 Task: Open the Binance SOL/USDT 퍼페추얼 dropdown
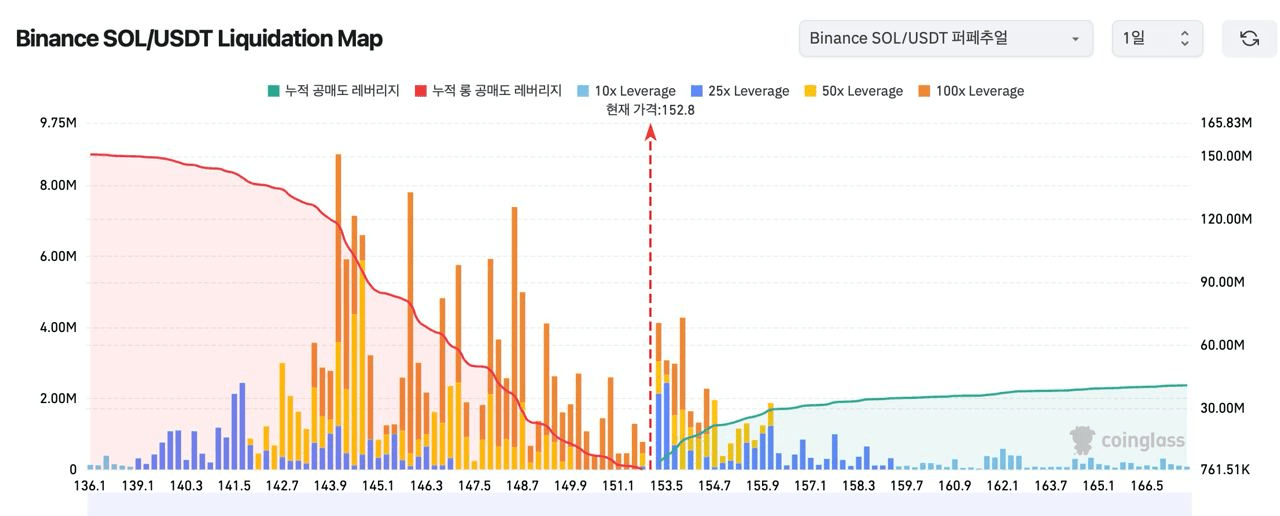coord(945,38)
